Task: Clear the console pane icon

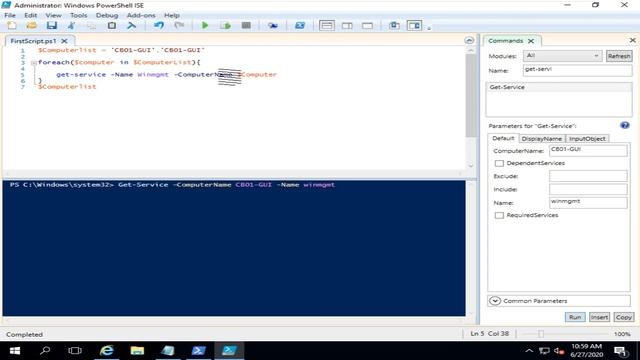Action: [131, 25]
